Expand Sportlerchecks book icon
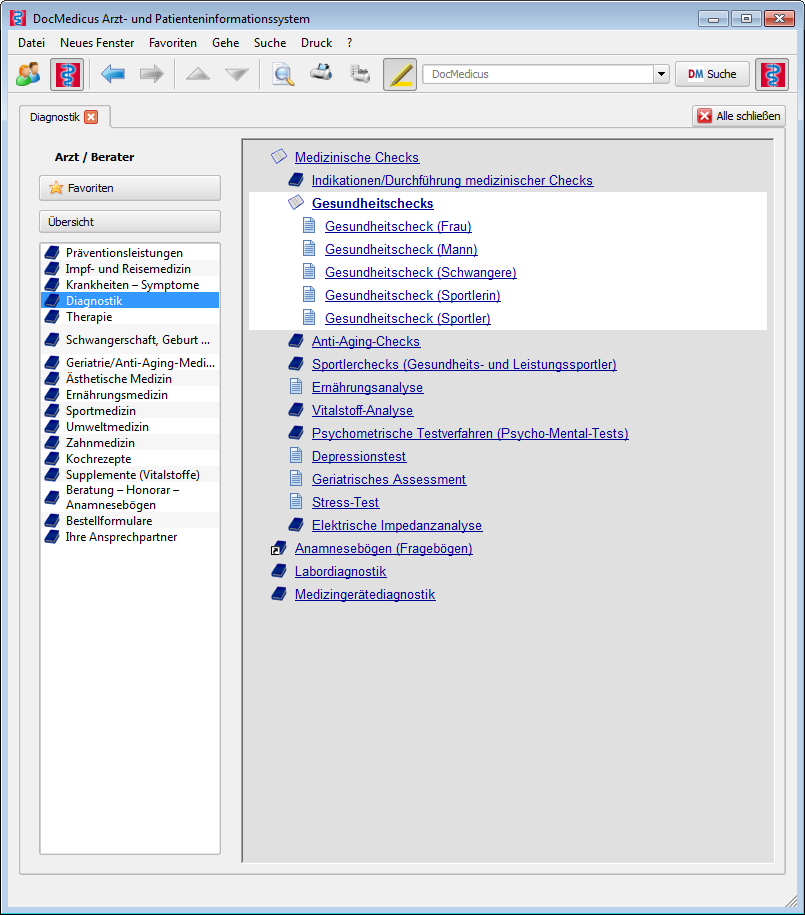805x915 pixels. pyautogui.click(x=296, y=364)
